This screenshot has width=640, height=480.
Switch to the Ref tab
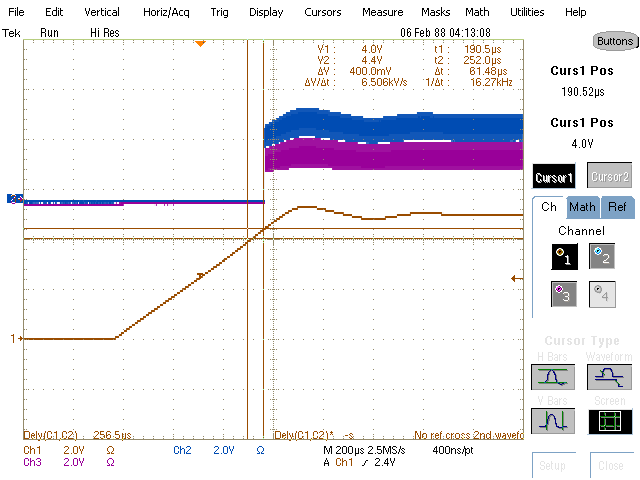617,207
